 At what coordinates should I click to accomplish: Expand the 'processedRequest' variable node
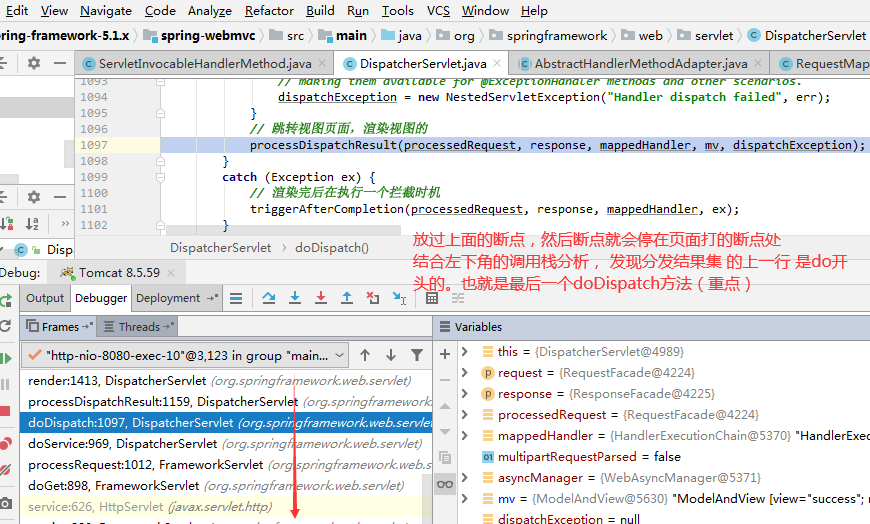coord(465,415)
